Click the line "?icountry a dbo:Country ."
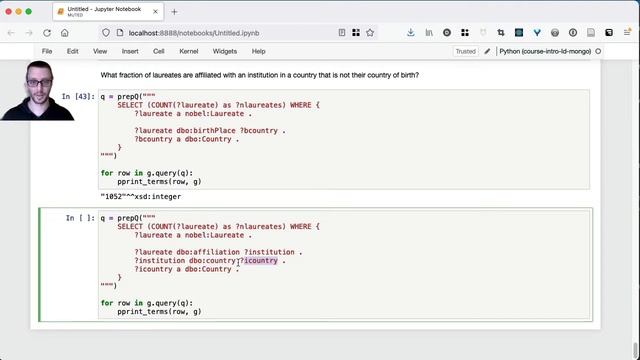Image resolution: width=640 pixels, height=360 pixels. [187, 269]
